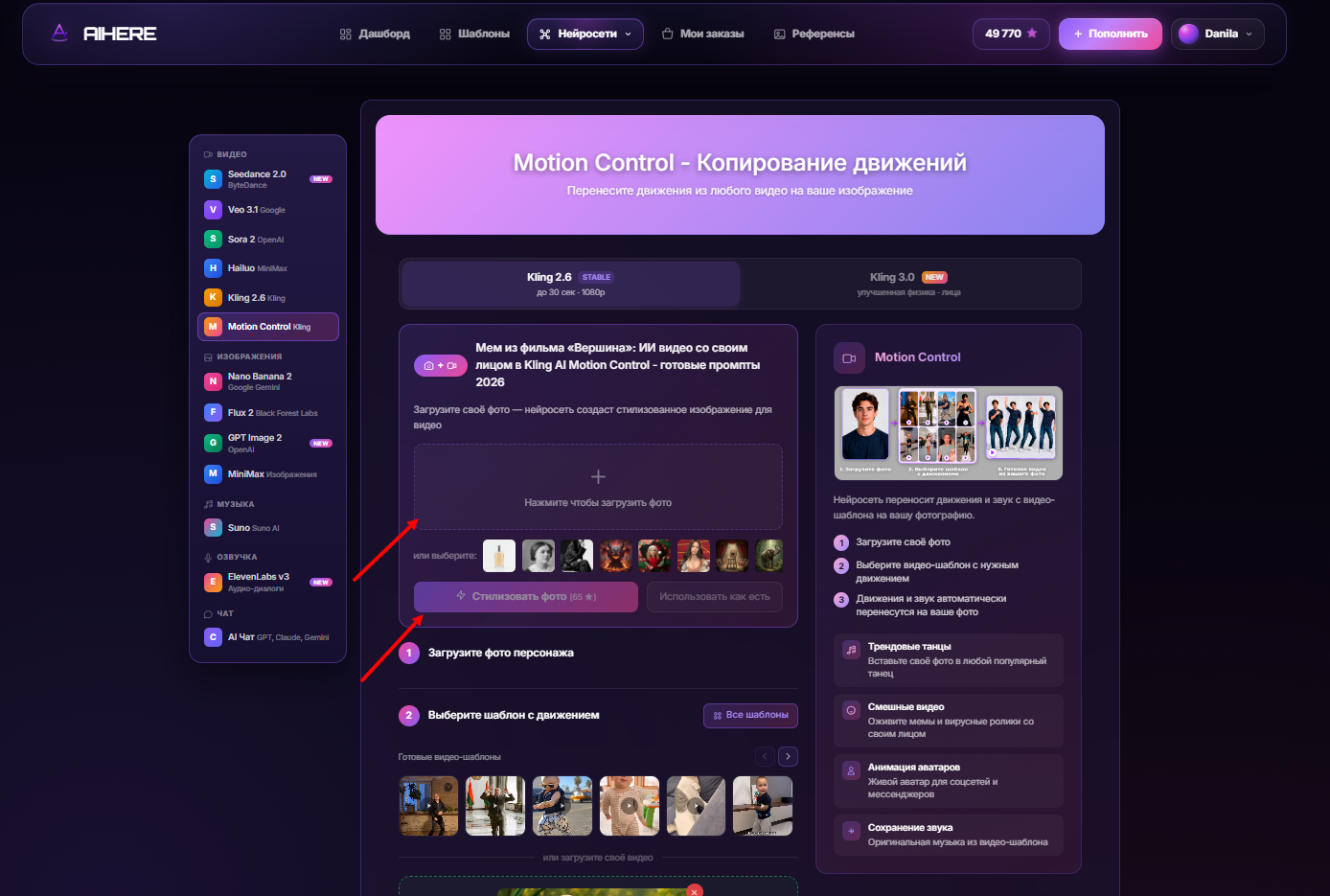
Task: Click the Трендовые танцы music note icon
Action: point(851,650)
